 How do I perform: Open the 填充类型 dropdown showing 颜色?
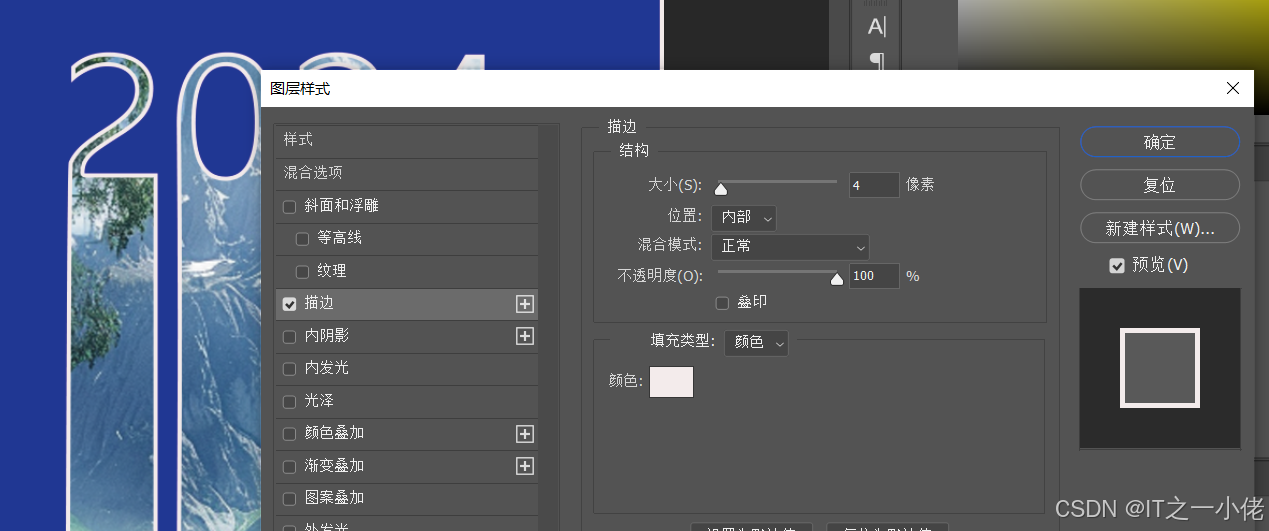[756, 342]
